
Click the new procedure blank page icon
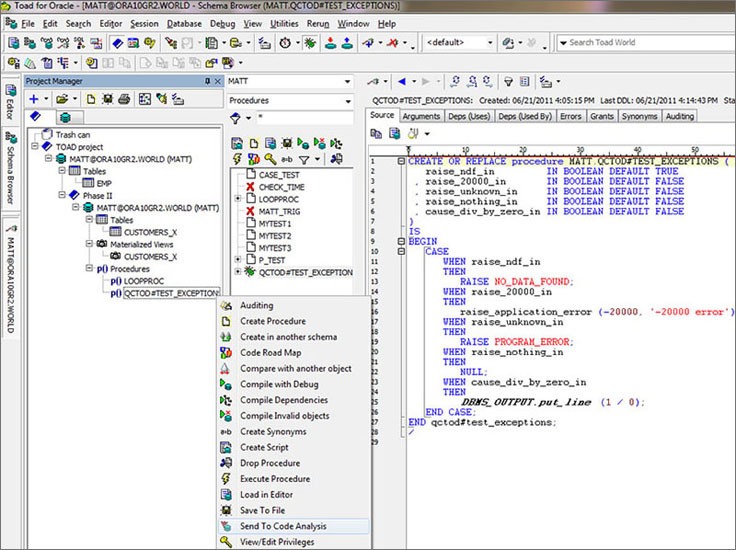[x=254, y=143]
